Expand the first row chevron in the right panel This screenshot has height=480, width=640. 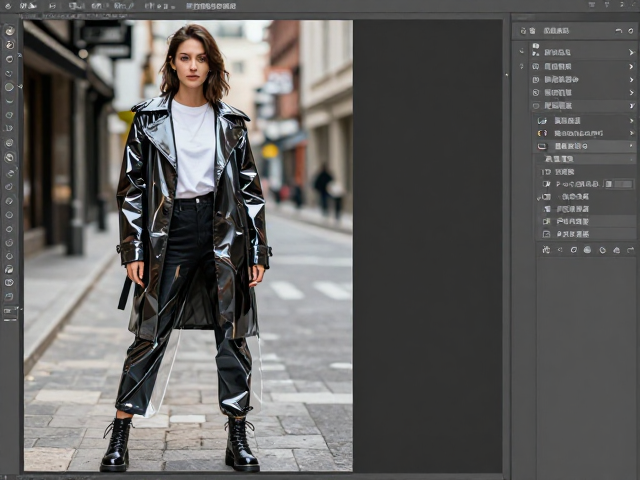pos(631,53)
